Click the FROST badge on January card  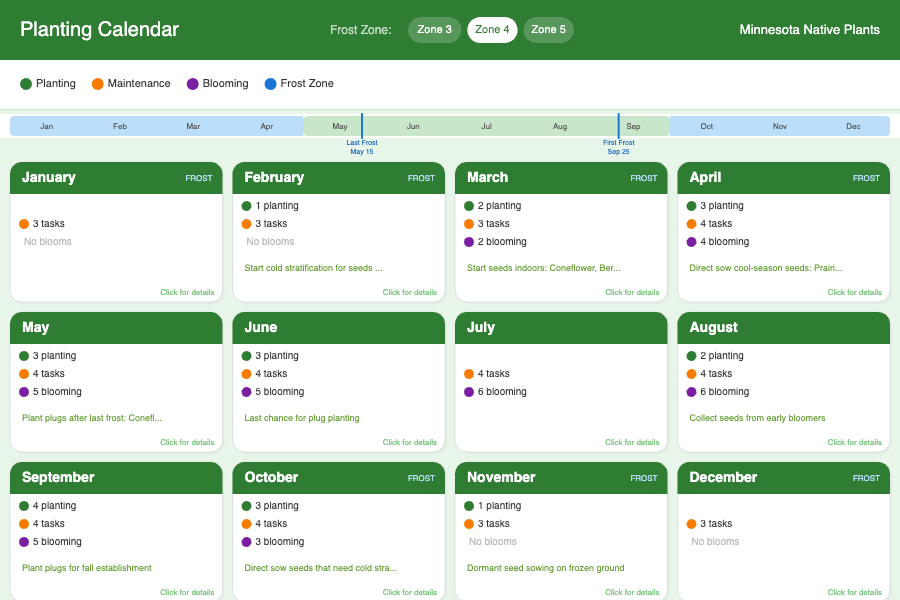pyautogui.click(x=199, y=179)
